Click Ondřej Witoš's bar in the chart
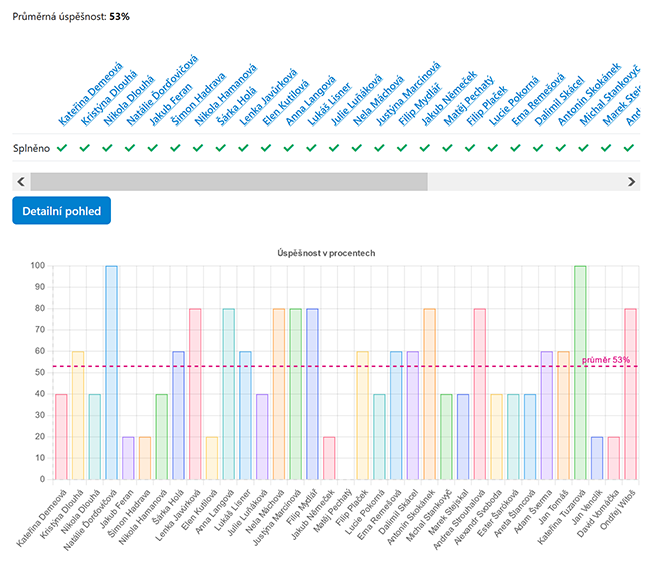 pyautogui.click(x=630, y=393)
